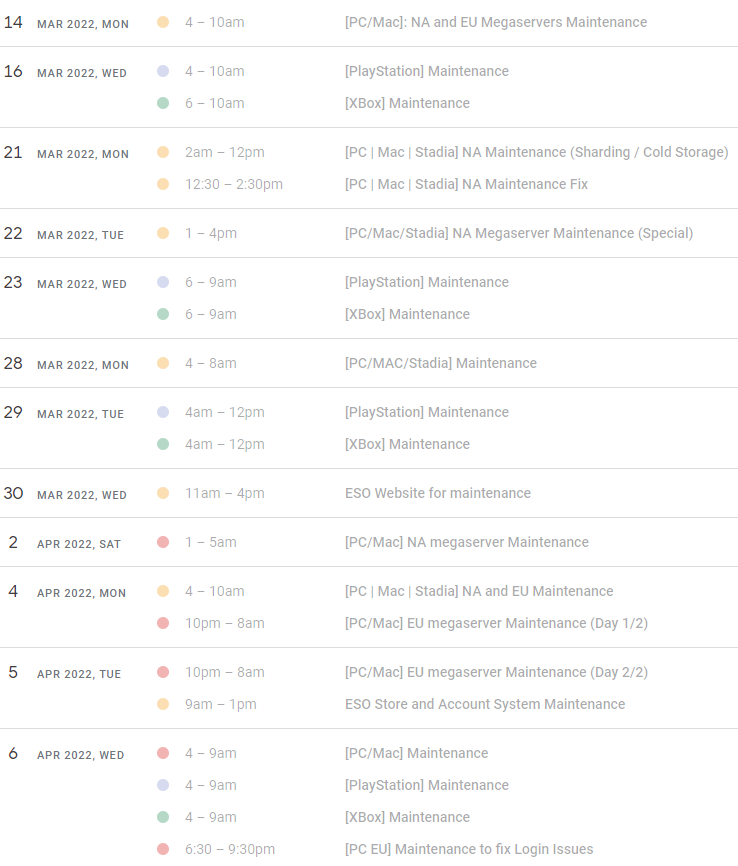Open NA Megaserver Maintenance (Special) event
Screen dimensions: 738x866
pos(519,234)
